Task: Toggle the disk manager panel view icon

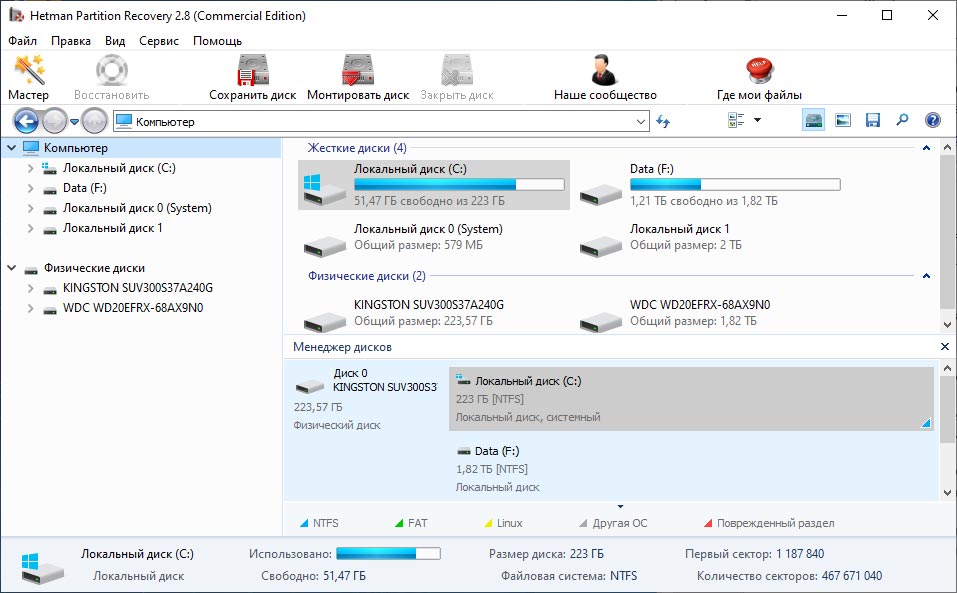Action: 814,121
